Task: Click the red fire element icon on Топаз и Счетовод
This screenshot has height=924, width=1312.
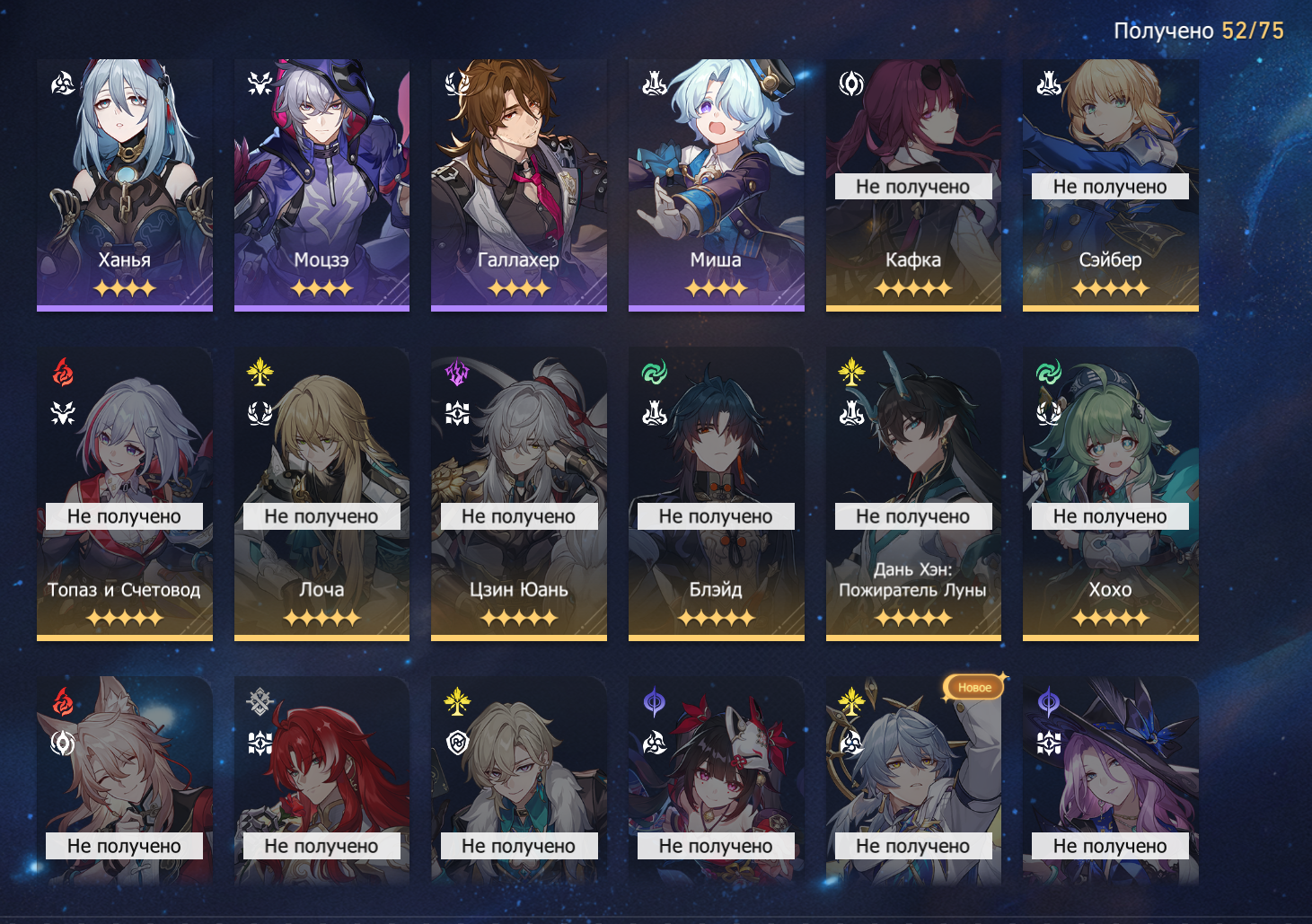Action: 63,372
